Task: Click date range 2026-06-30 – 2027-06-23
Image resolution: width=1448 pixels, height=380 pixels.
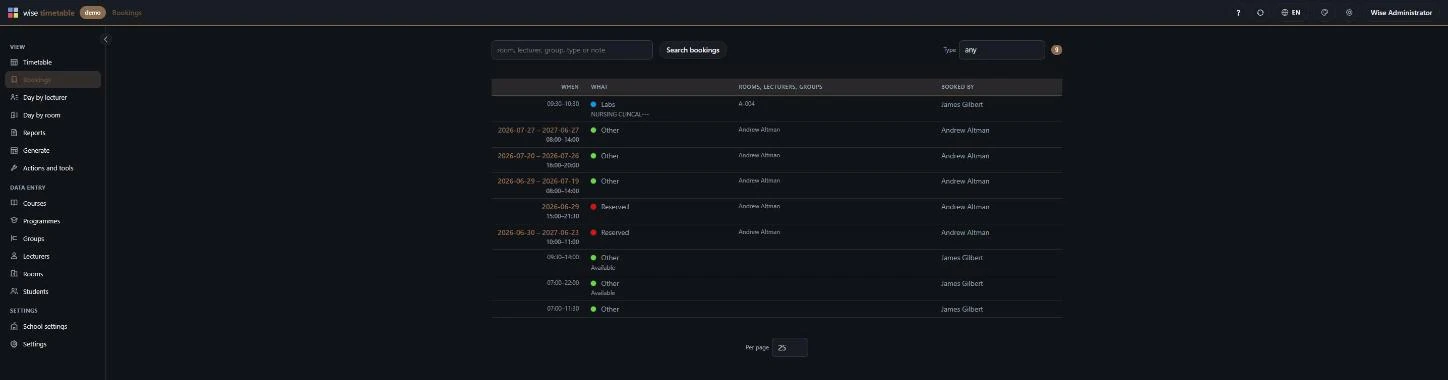Action: (x=538, y=233)
